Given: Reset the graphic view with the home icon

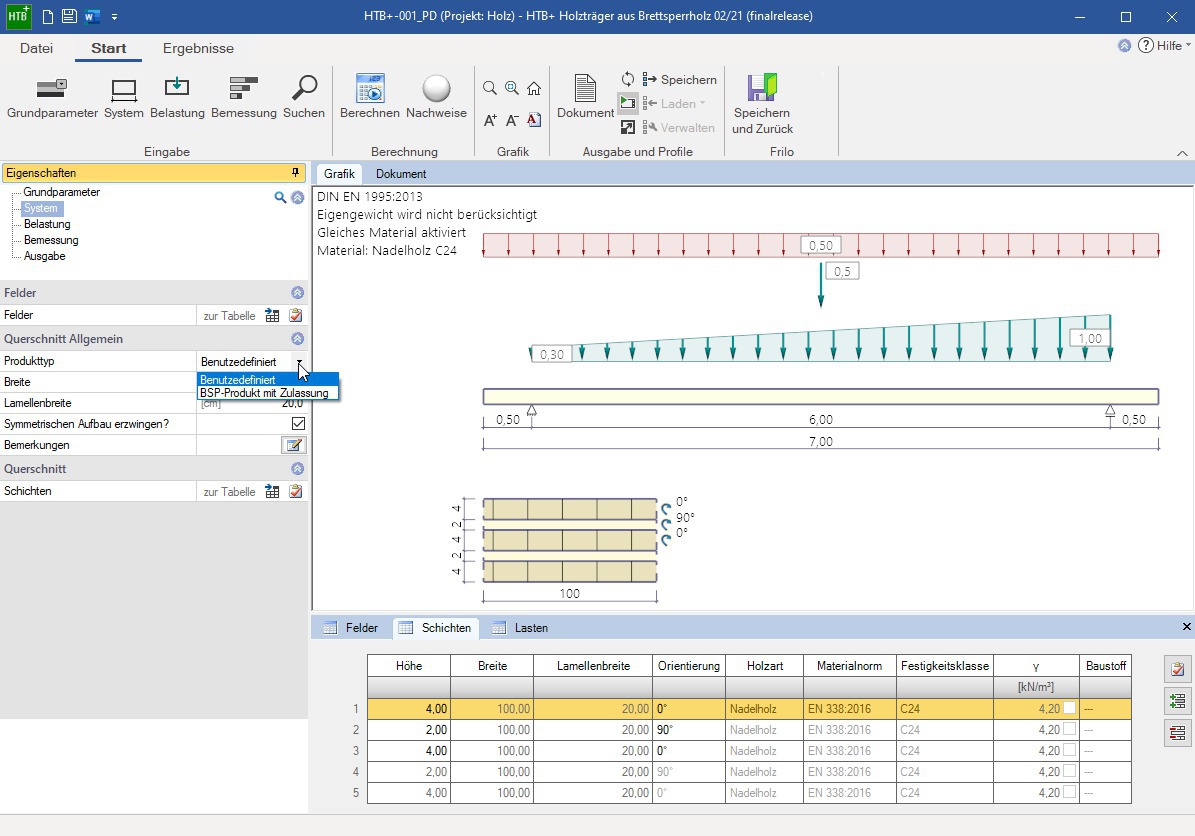Looking at the screenshot, I should (534, 88).
